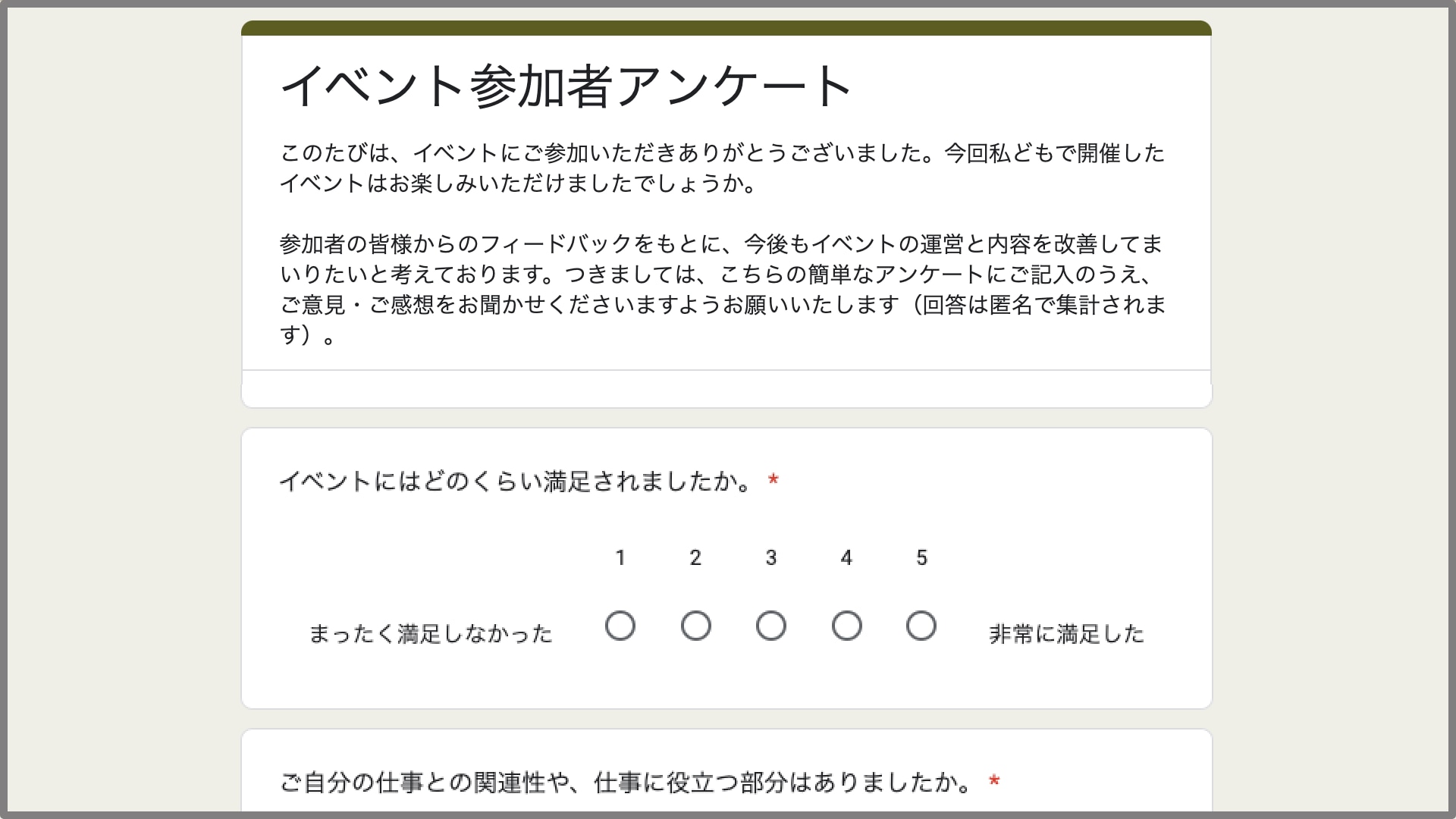
Task: Click the olive green header bar of form
Action: click(x=726, y=28)
